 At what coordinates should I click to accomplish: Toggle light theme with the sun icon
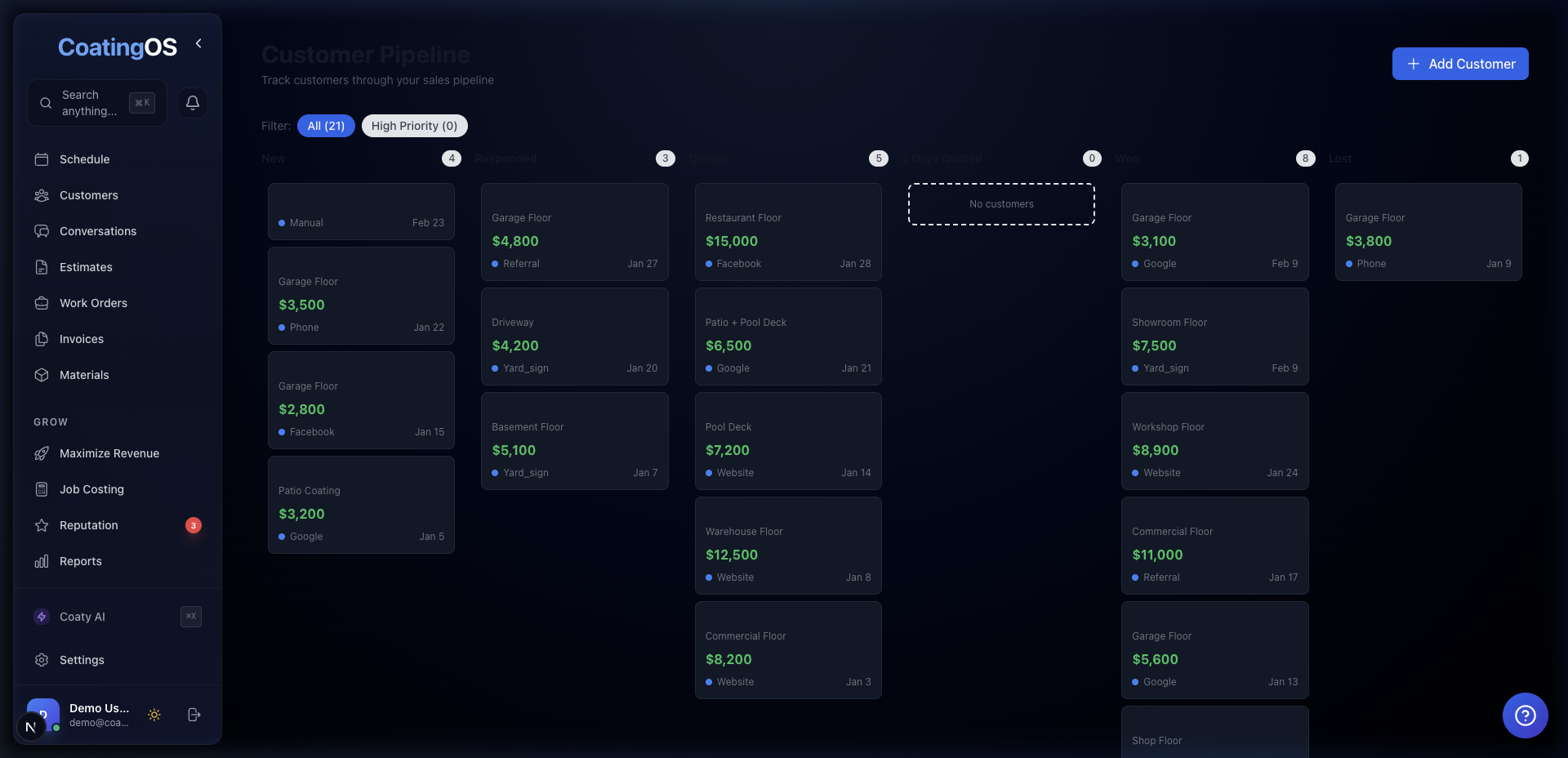154,715
